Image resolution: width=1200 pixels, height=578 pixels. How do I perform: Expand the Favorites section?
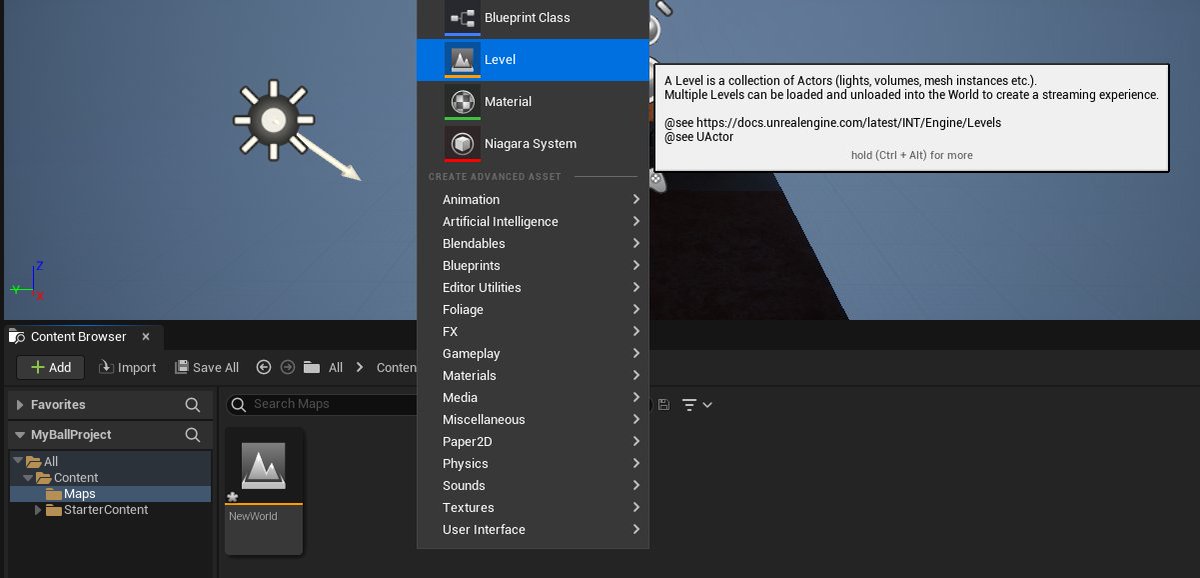pyautogui.click(x=20, y=405)
